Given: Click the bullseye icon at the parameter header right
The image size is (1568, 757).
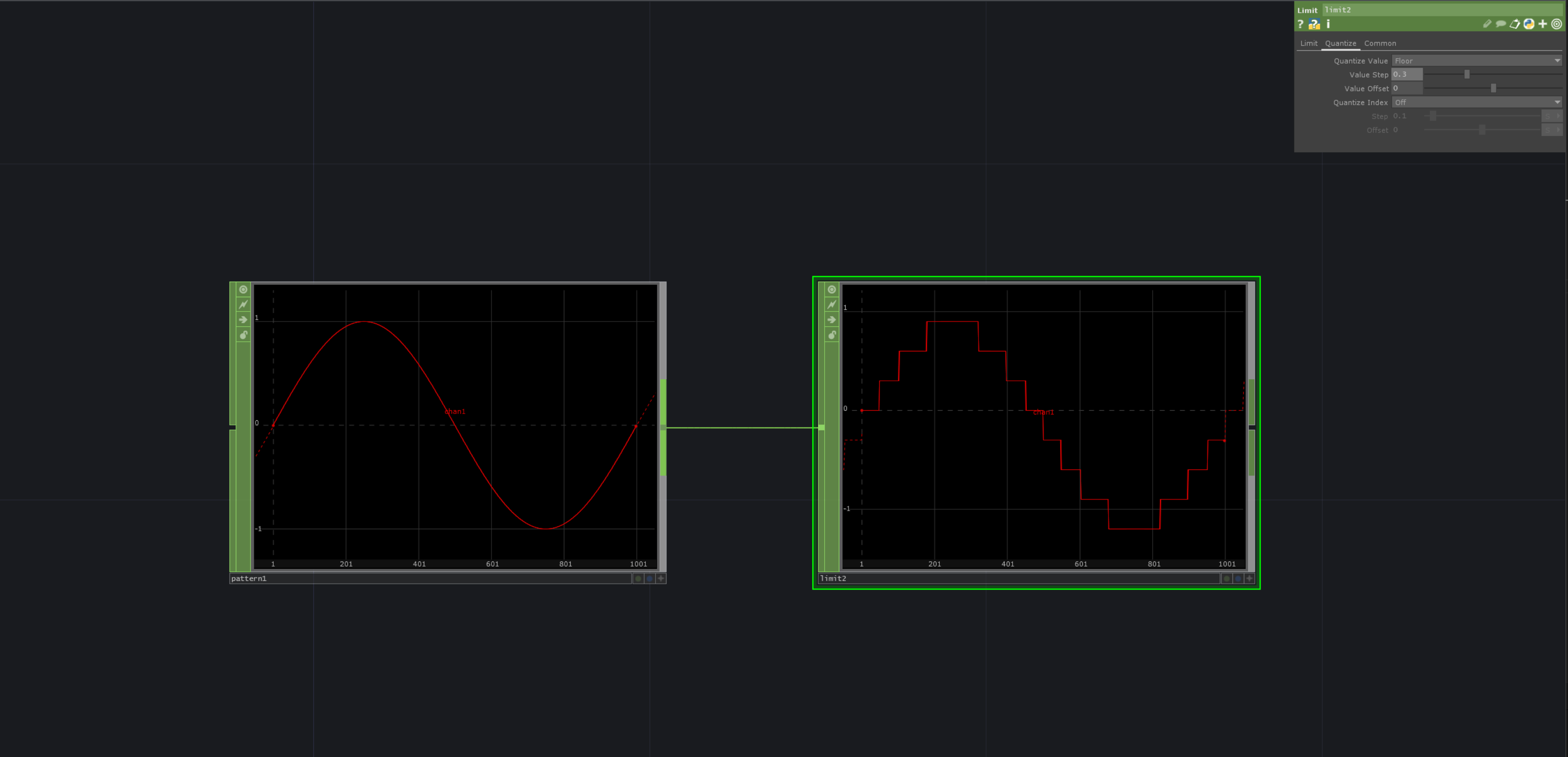Looking at the screenshot, I should click(1557, 24).
